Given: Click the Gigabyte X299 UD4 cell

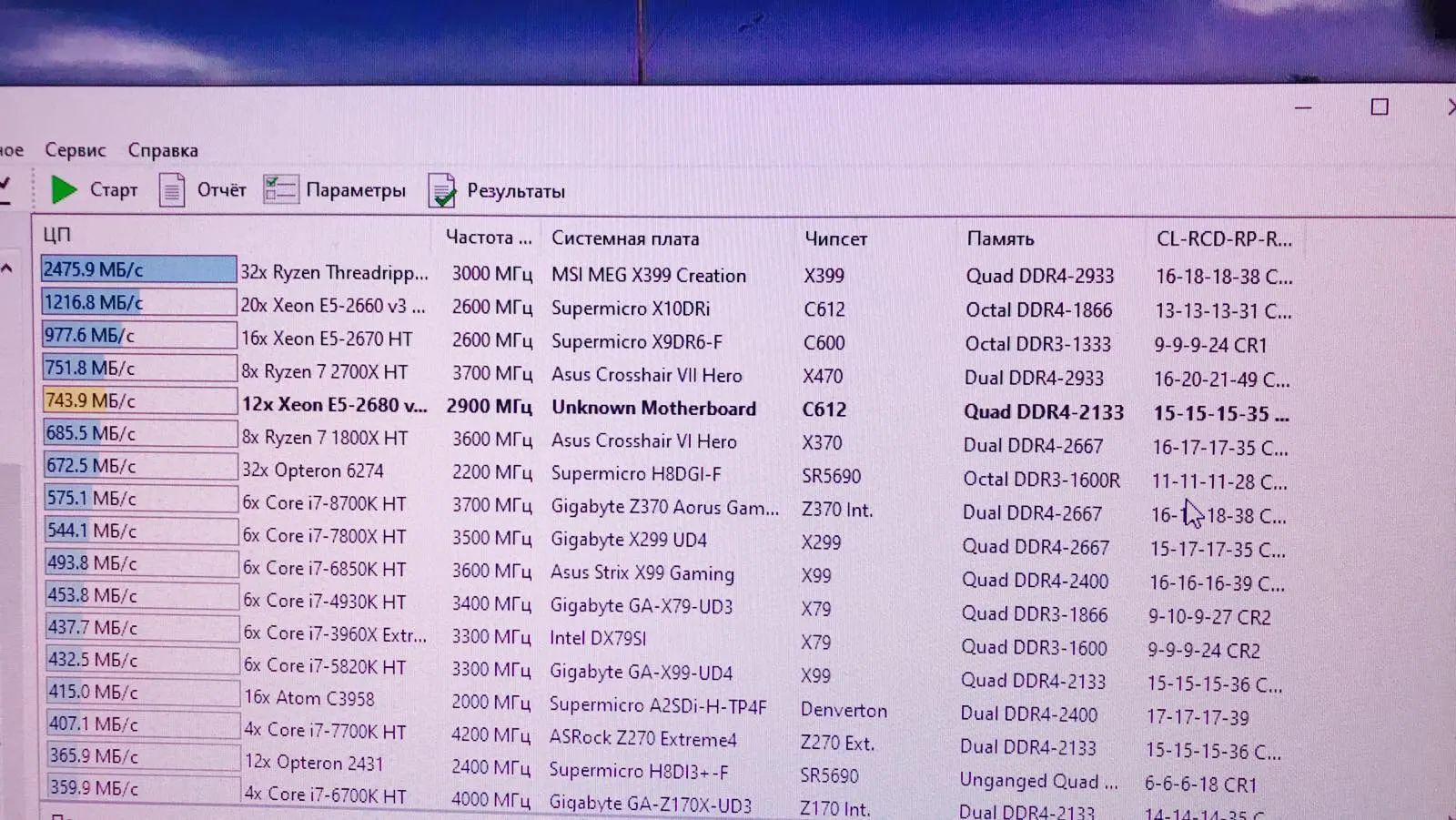Looking at the screenshot, I should pos(629,540).
